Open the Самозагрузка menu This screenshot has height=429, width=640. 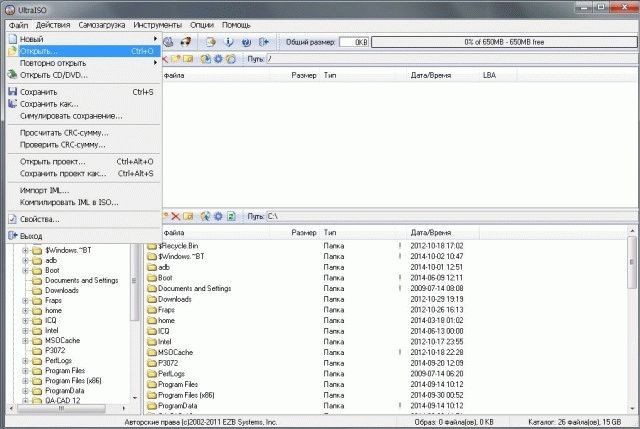(x=102, y=25)
